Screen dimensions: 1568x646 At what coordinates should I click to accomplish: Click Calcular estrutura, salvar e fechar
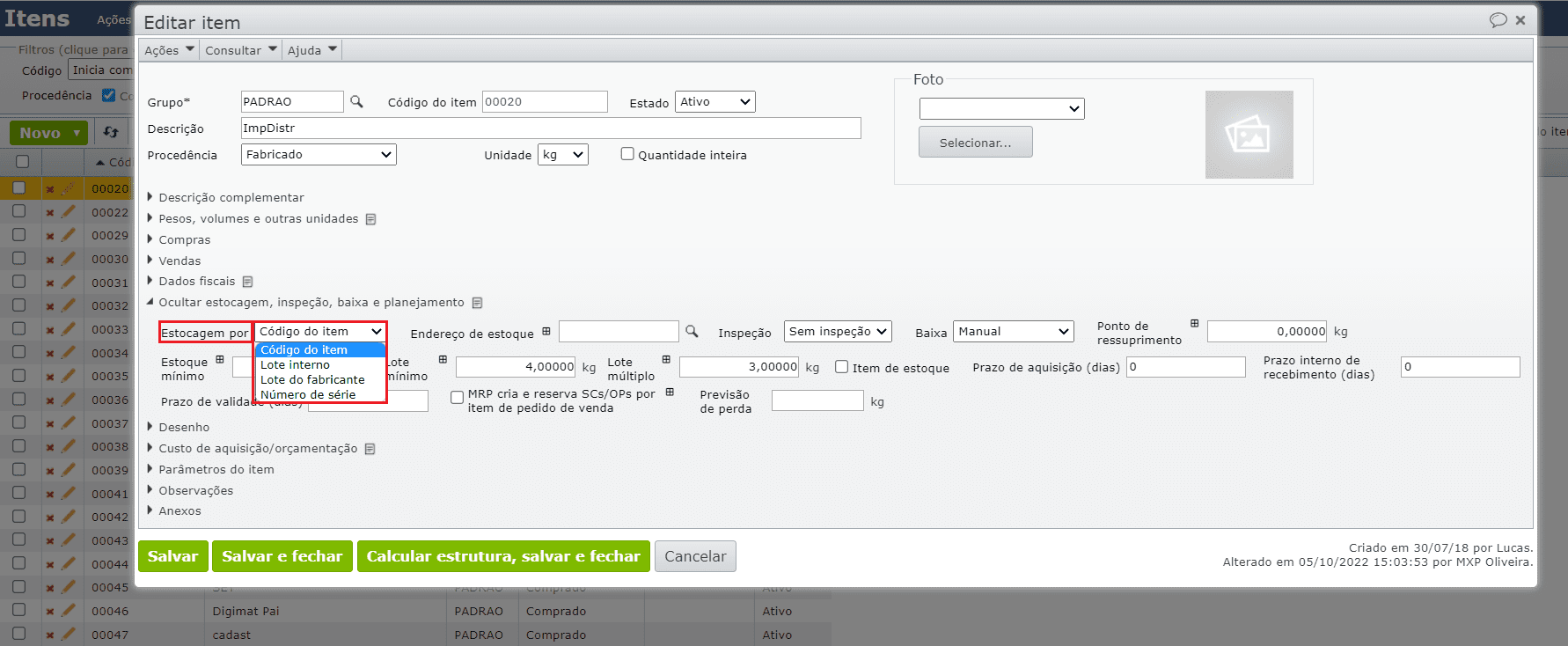pos(503,556)
